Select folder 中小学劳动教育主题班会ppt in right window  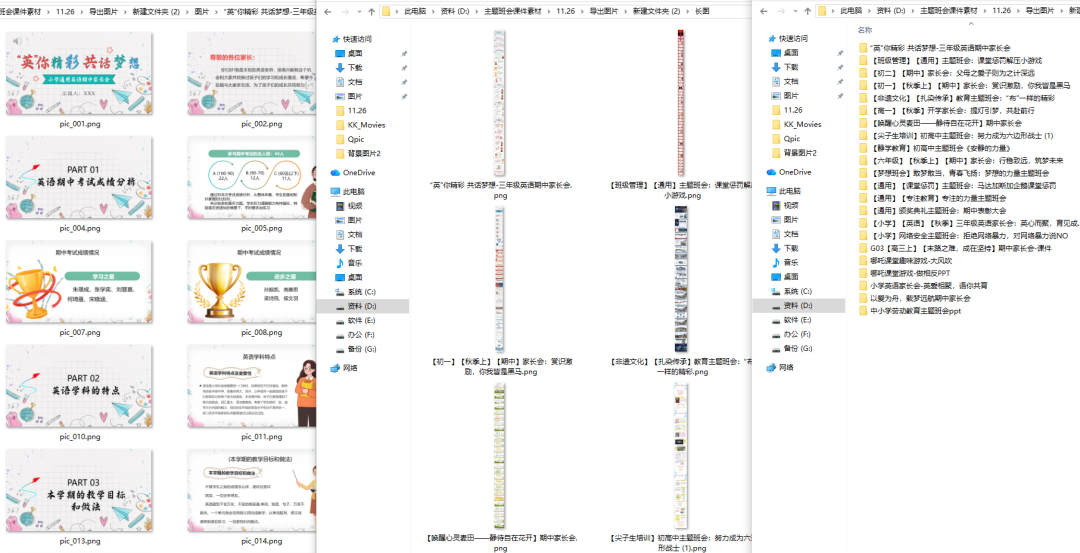tap(910, 311)
